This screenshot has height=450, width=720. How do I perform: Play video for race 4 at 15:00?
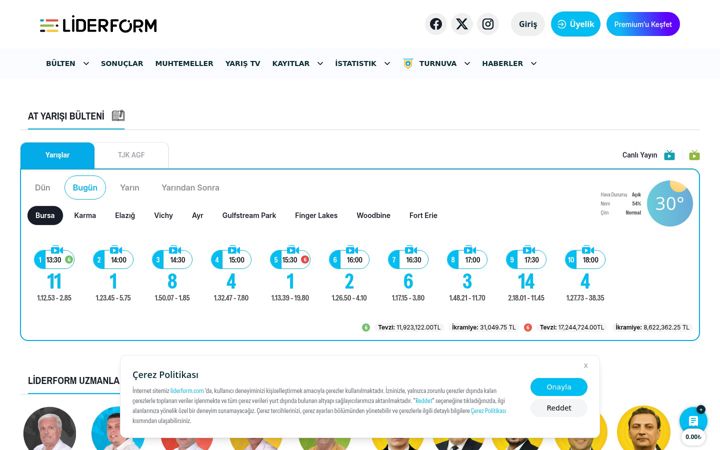pyautogui.click(x=234, y=250)
